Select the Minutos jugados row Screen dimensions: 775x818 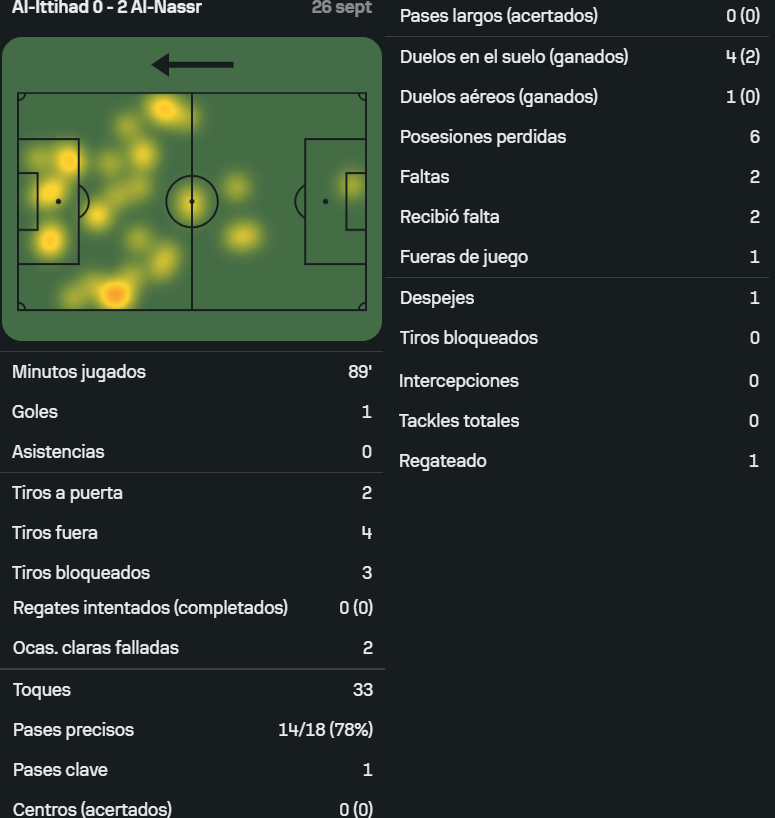click(192, 372)
